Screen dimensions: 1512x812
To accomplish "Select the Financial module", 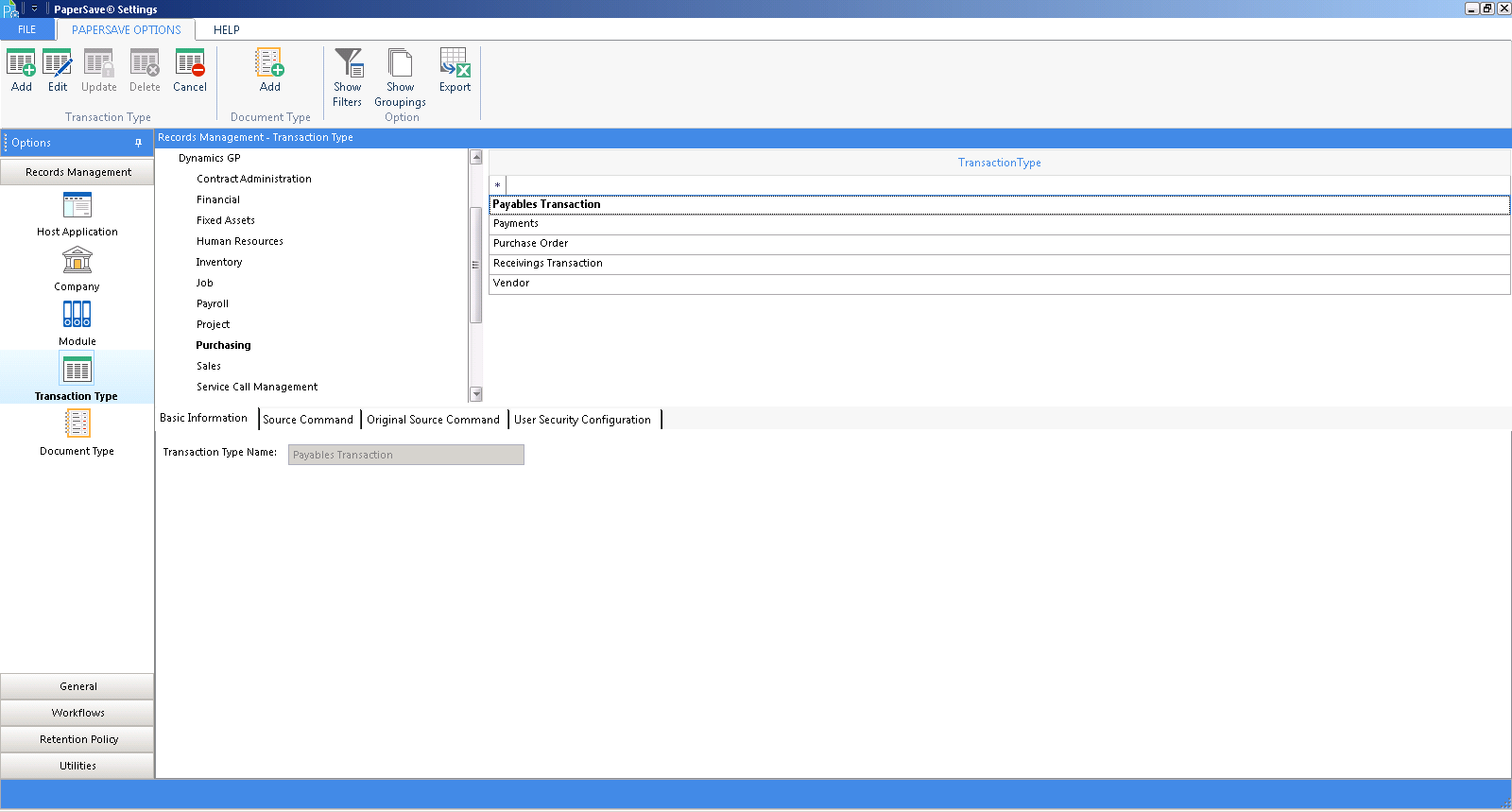I will tap(218, 199).
